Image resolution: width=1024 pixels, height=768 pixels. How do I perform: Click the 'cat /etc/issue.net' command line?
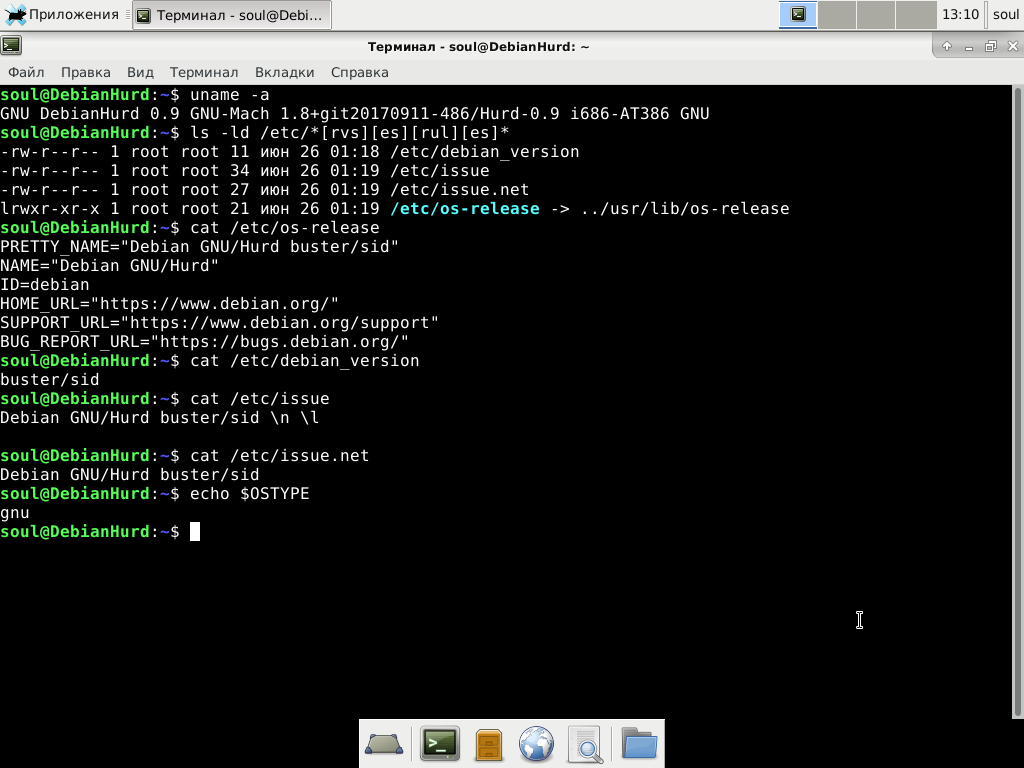pyautogui.click(x=185, y=456)
